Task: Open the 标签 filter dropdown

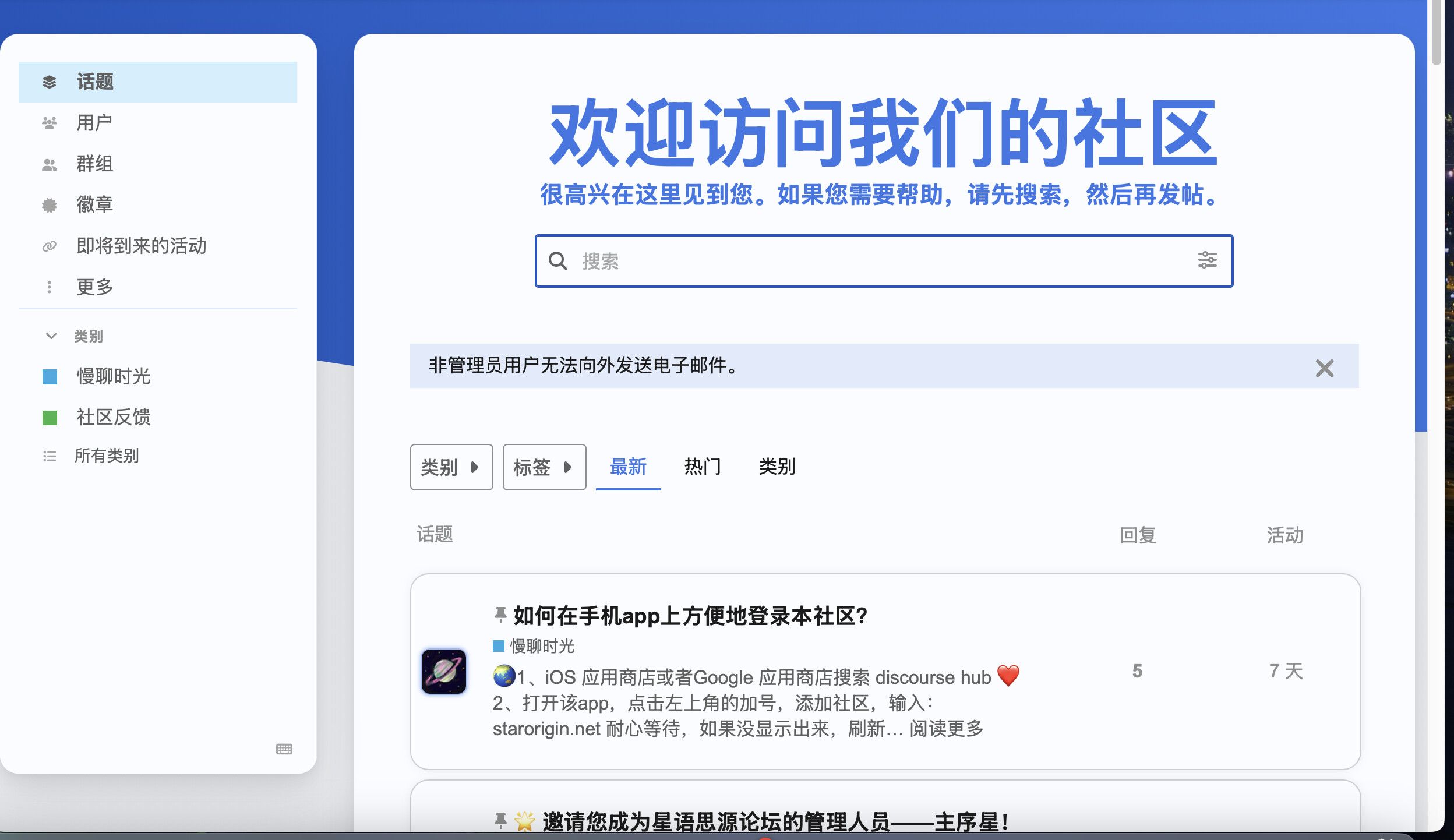Action: (x=544, y=467)
